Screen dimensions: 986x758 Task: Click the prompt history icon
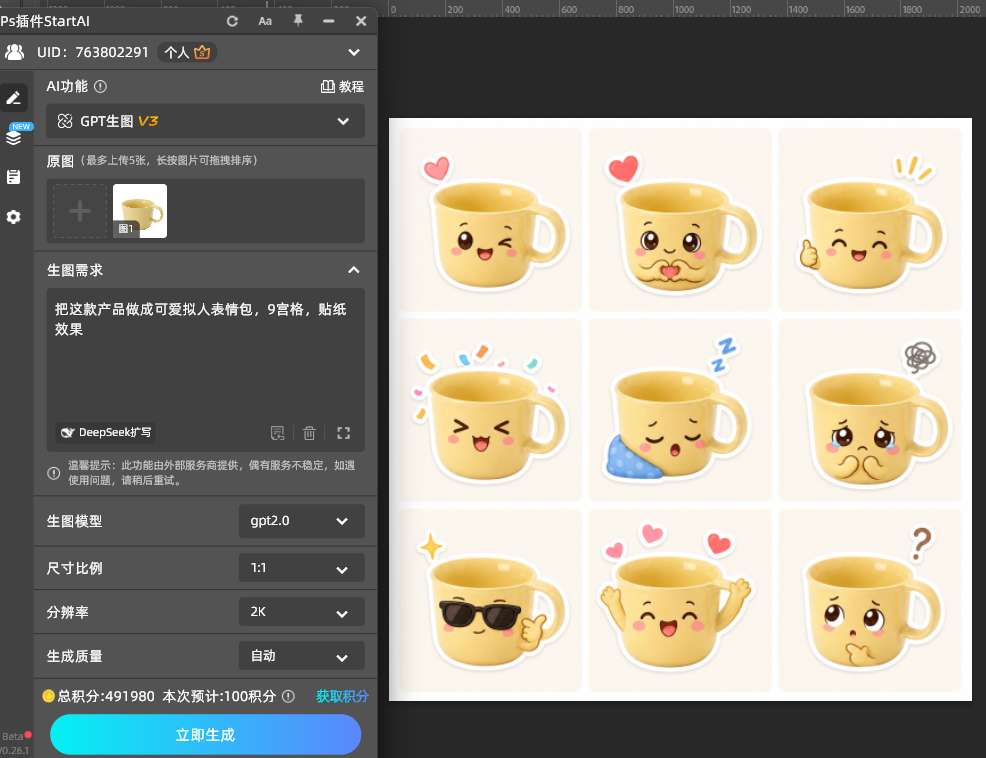[x=277, y=433]
